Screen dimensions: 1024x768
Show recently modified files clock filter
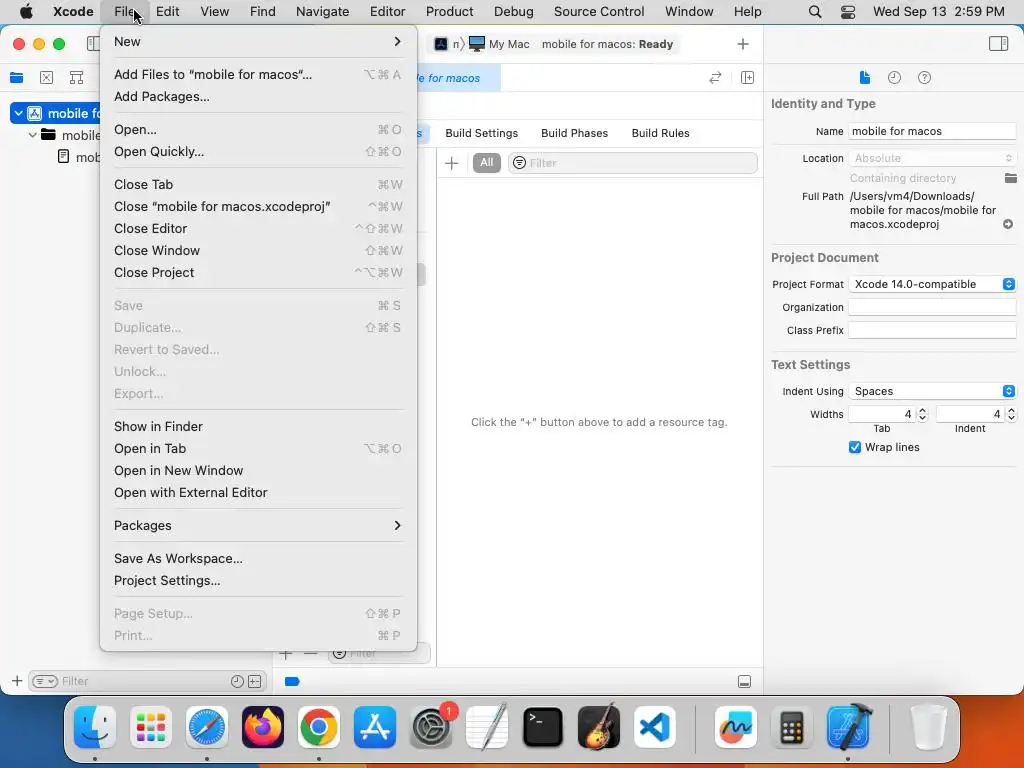click(237, 681)
